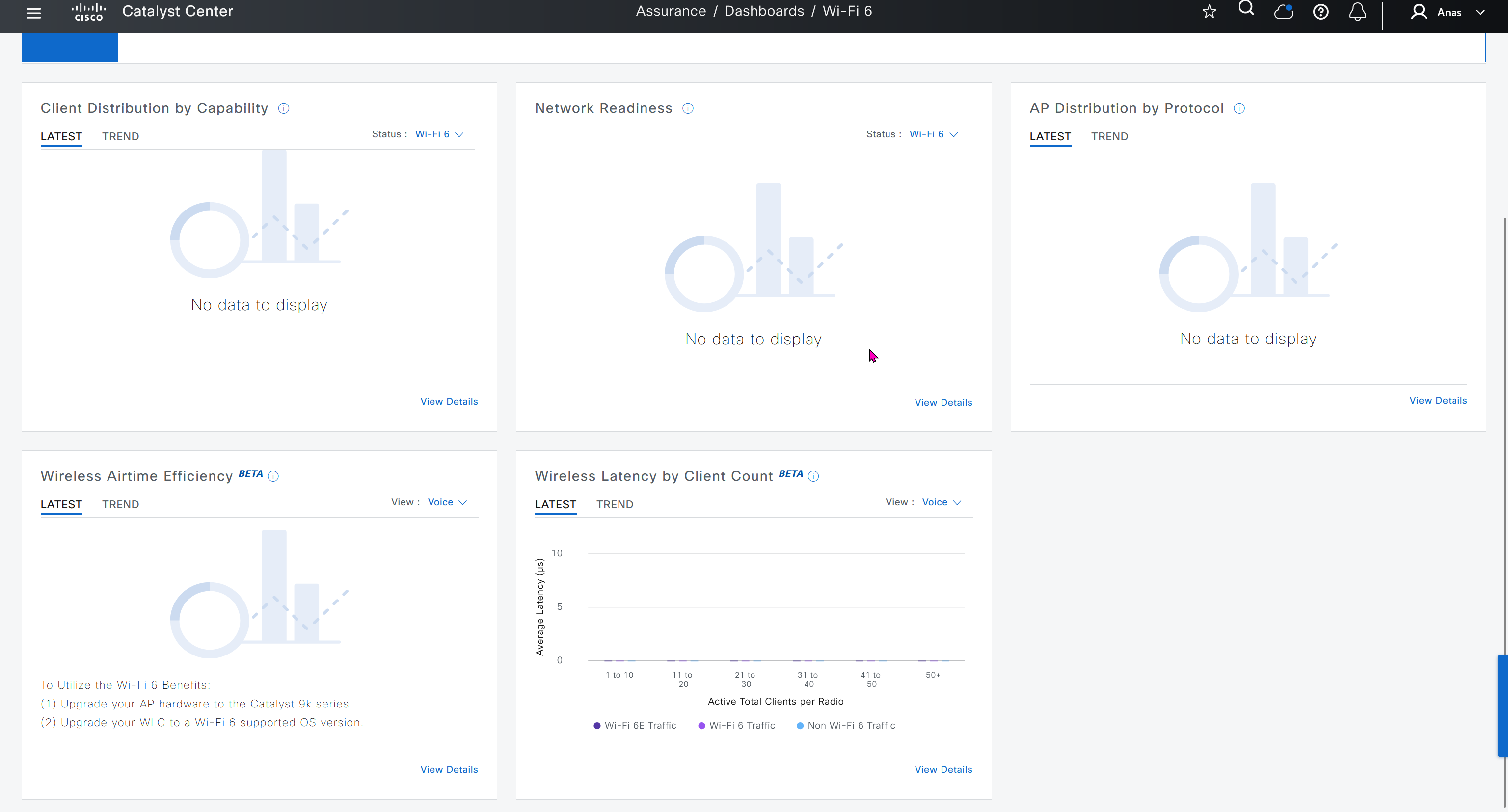This screenshot has width=1508, height=812.
Task: Open View Voice dropdown in Wireless Latency card
Action: (942, 502)
